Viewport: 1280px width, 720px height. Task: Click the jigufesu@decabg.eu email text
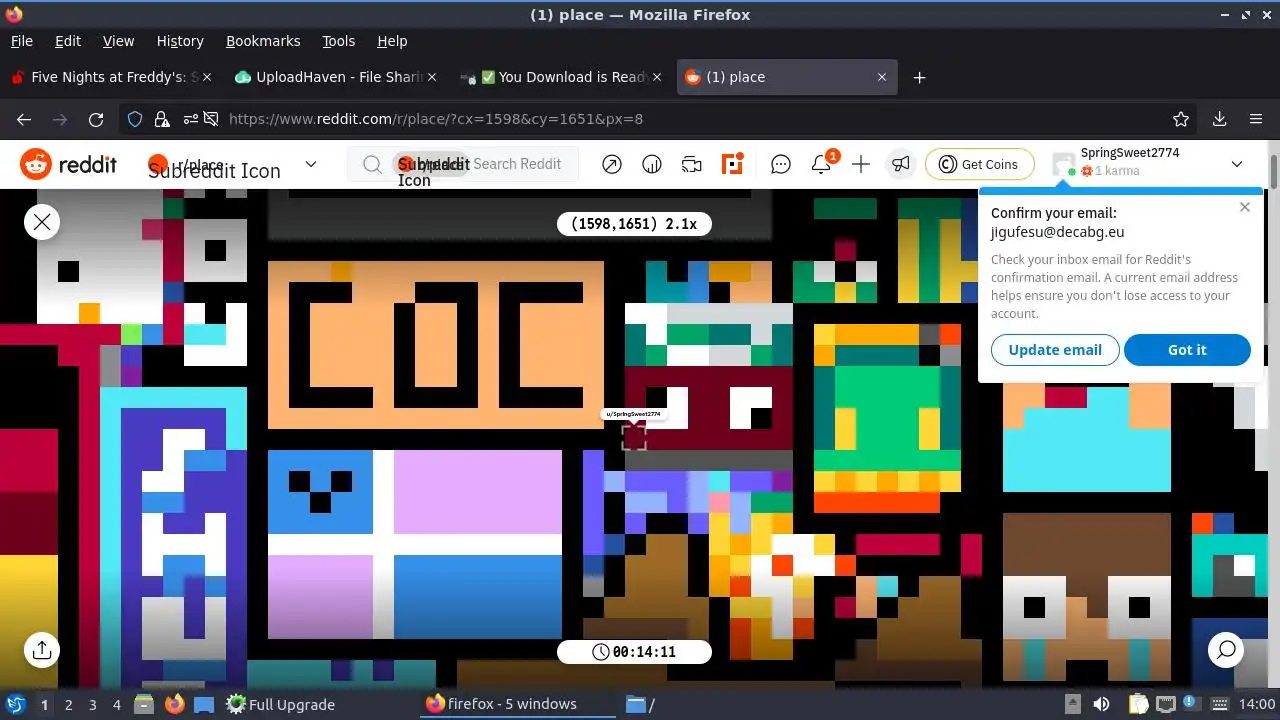(x=1057, y=232)
